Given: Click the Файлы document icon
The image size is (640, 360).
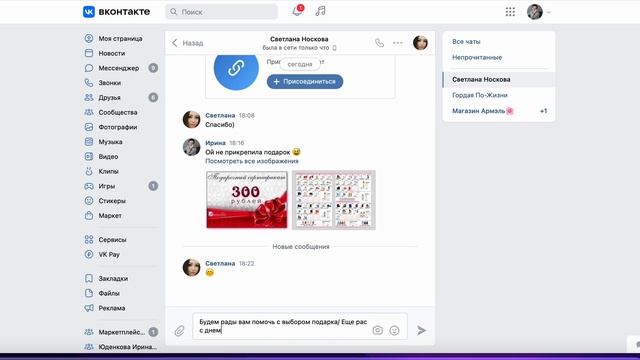Looking at the screenshot, I should point(89,293).
